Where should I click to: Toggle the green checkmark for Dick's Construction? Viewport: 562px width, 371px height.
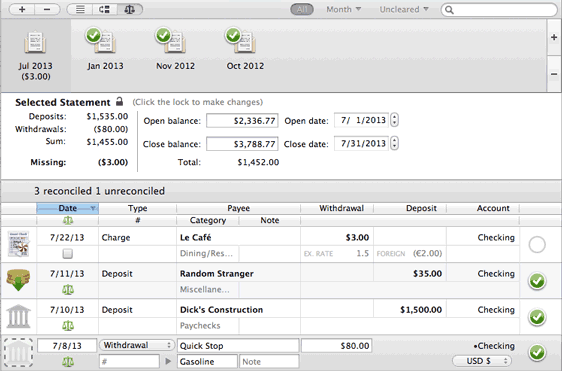pyautogui.click(x=537, y=317)
